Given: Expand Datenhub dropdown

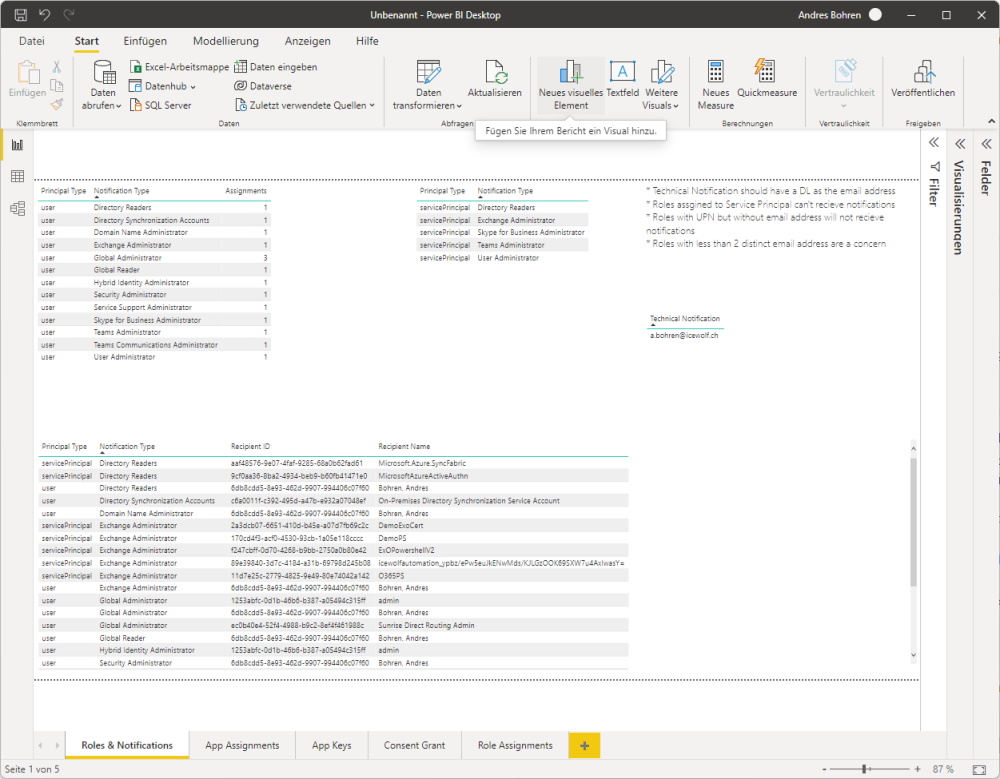Looking at the screenshot, I should (193, 87).
